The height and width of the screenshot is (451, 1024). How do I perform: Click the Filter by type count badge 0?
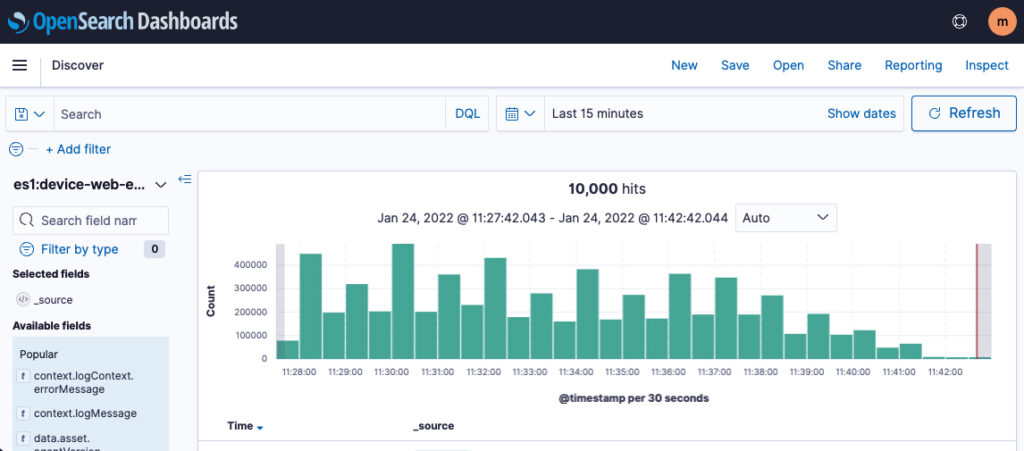point(154,249)
